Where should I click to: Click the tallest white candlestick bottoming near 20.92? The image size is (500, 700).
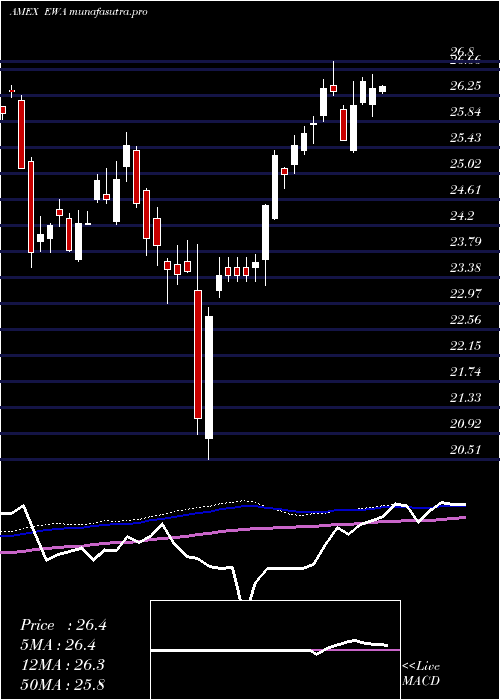[x=208, y=377]
